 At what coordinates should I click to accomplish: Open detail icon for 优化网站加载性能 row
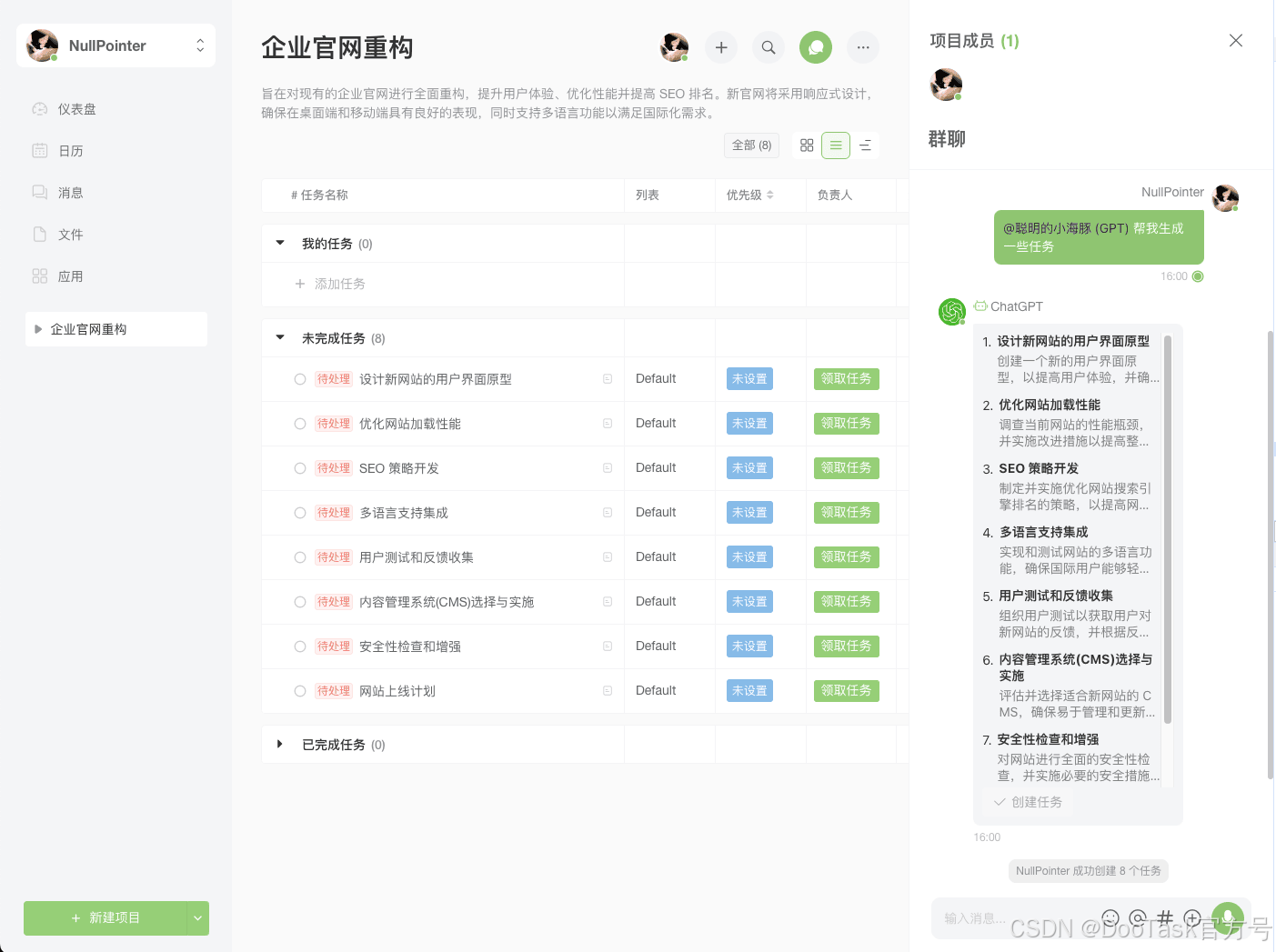tap(608, 424)
